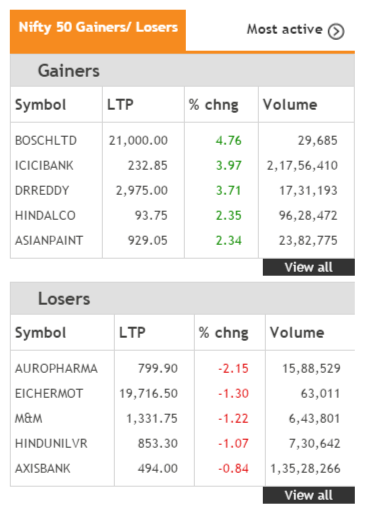Open the M&M stock symbol
365x522 pixels.
tap(29, 419)
